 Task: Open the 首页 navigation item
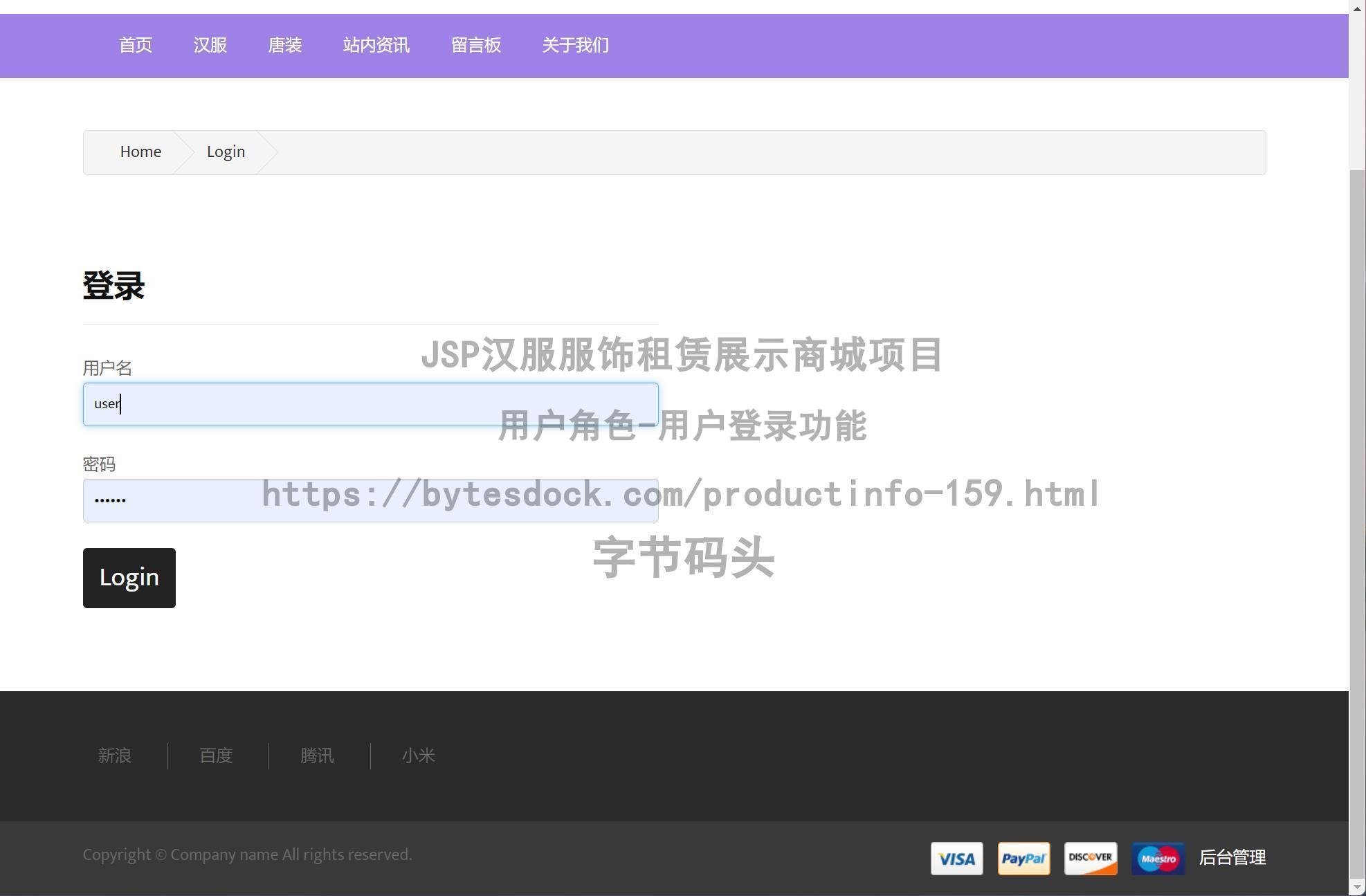coord(136,45)
